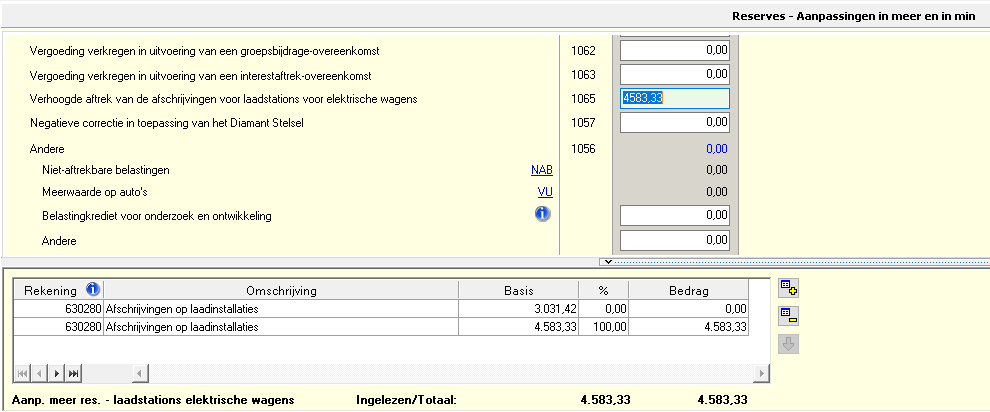The width and height of the screenshot is (990, 412).
Task: Click the info icon next to Rekening header
Action: 93,290
